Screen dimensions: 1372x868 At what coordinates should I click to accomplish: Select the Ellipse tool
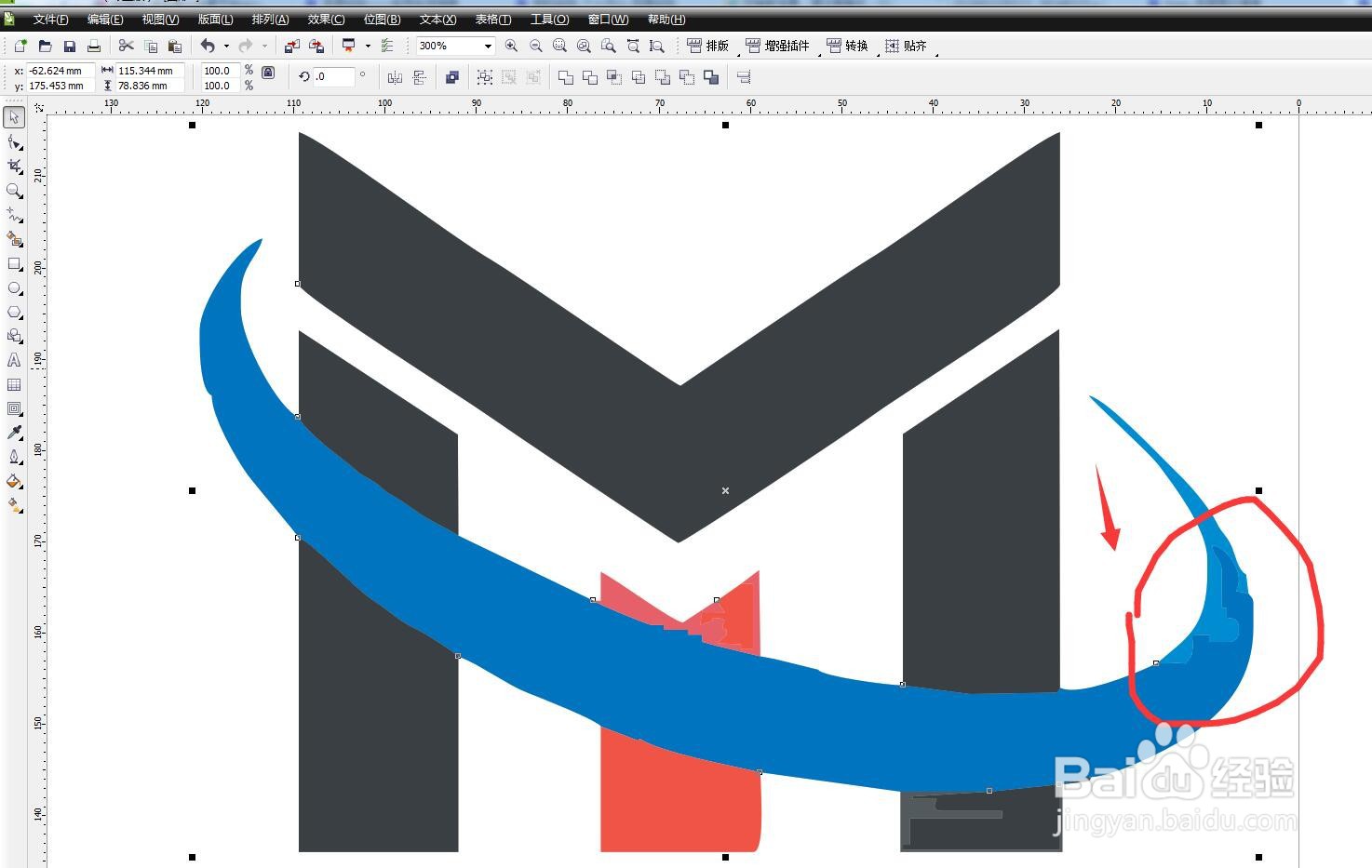coord(14,288)
